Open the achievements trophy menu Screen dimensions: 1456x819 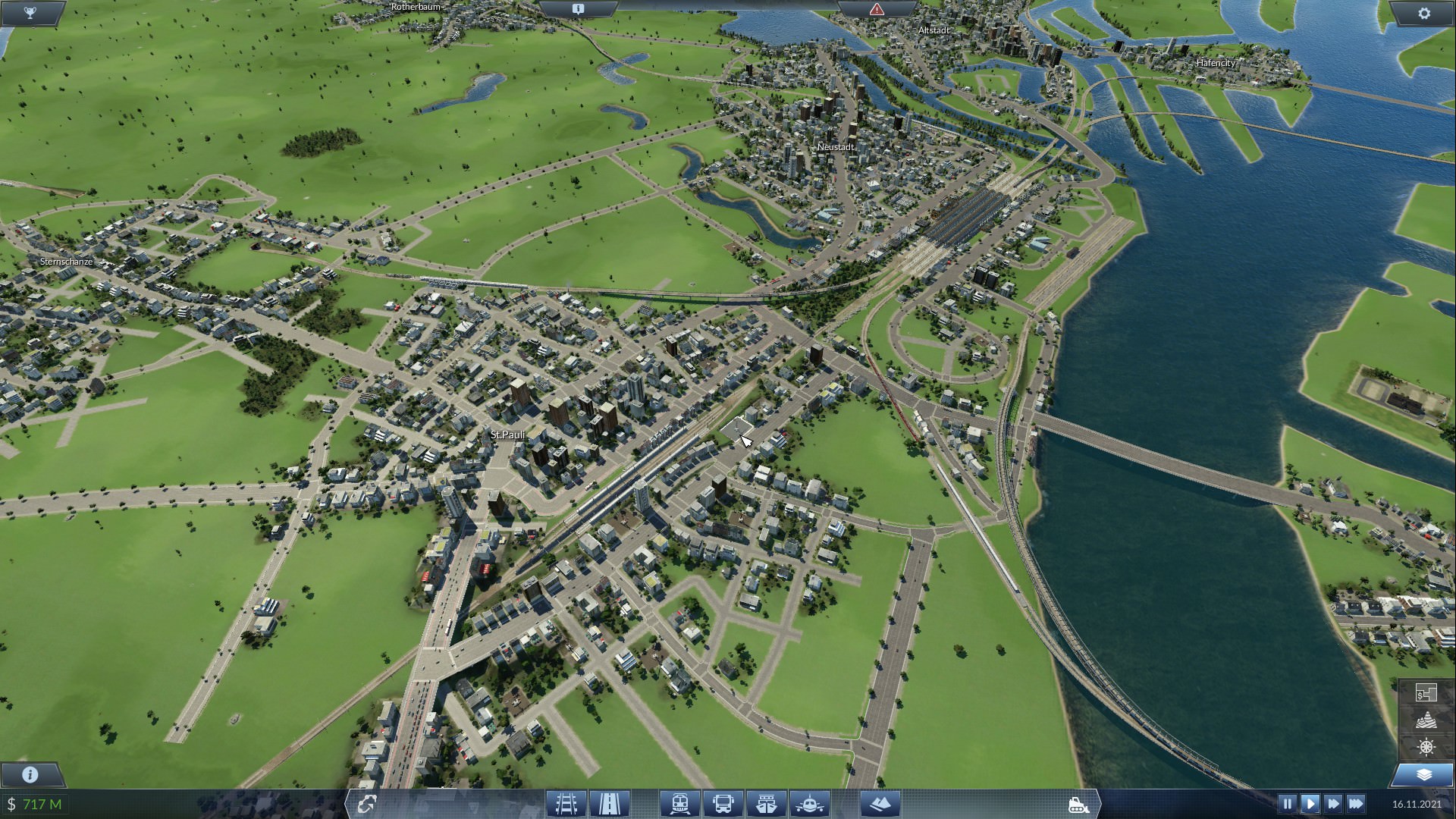30,13
